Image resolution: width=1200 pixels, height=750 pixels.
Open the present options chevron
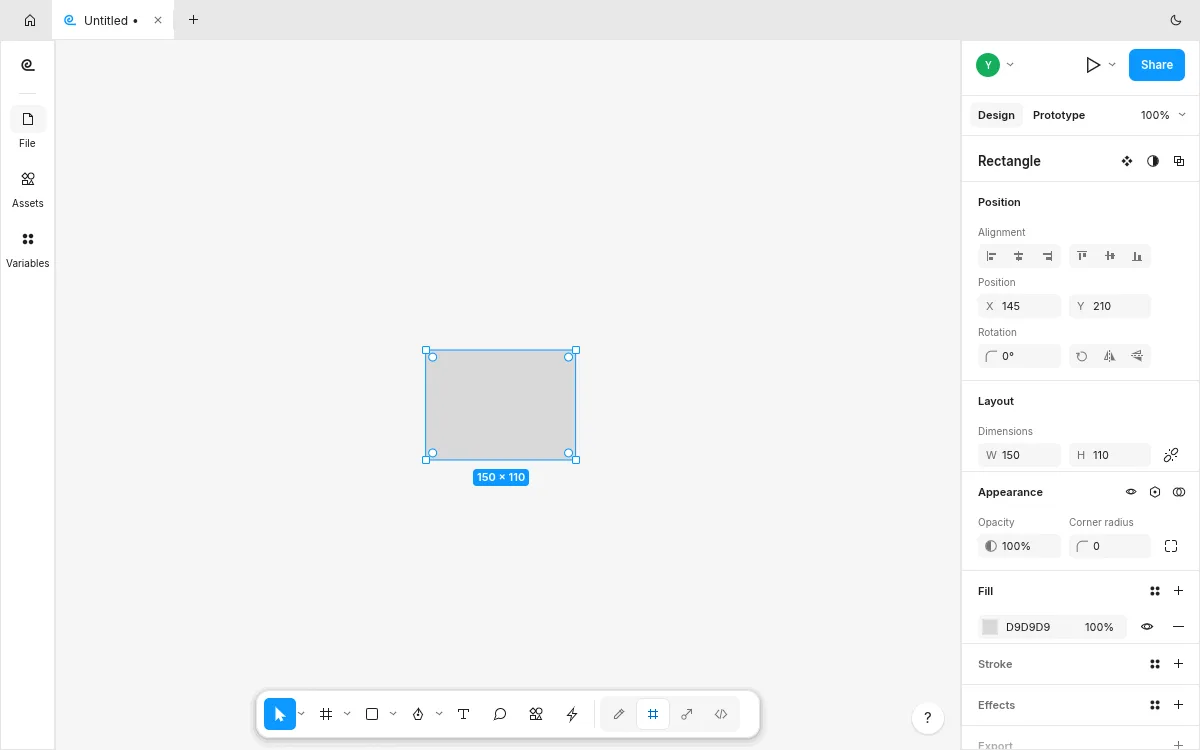pos(1112,65)
